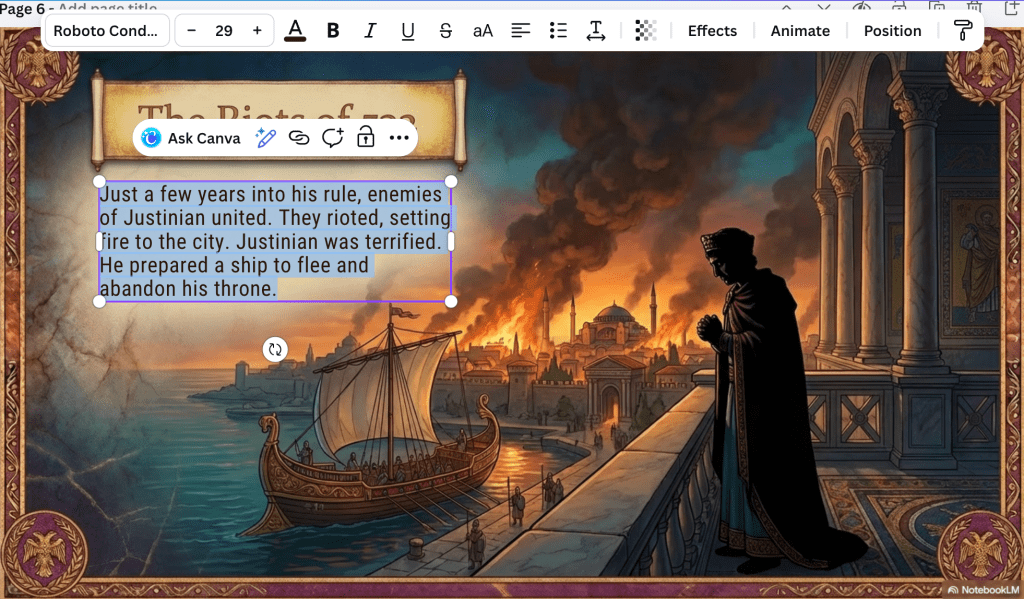Toggle underline on the selected text

pos(407,31)
